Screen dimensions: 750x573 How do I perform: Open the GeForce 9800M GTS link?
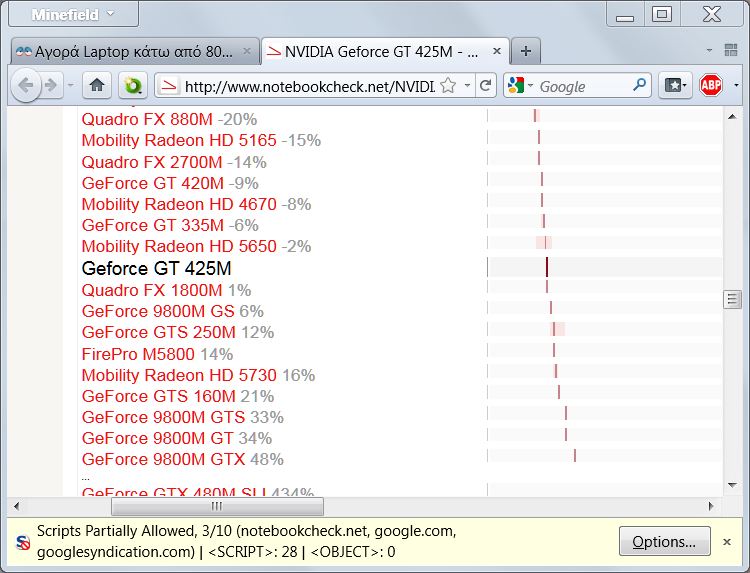[x=163, y=418]
